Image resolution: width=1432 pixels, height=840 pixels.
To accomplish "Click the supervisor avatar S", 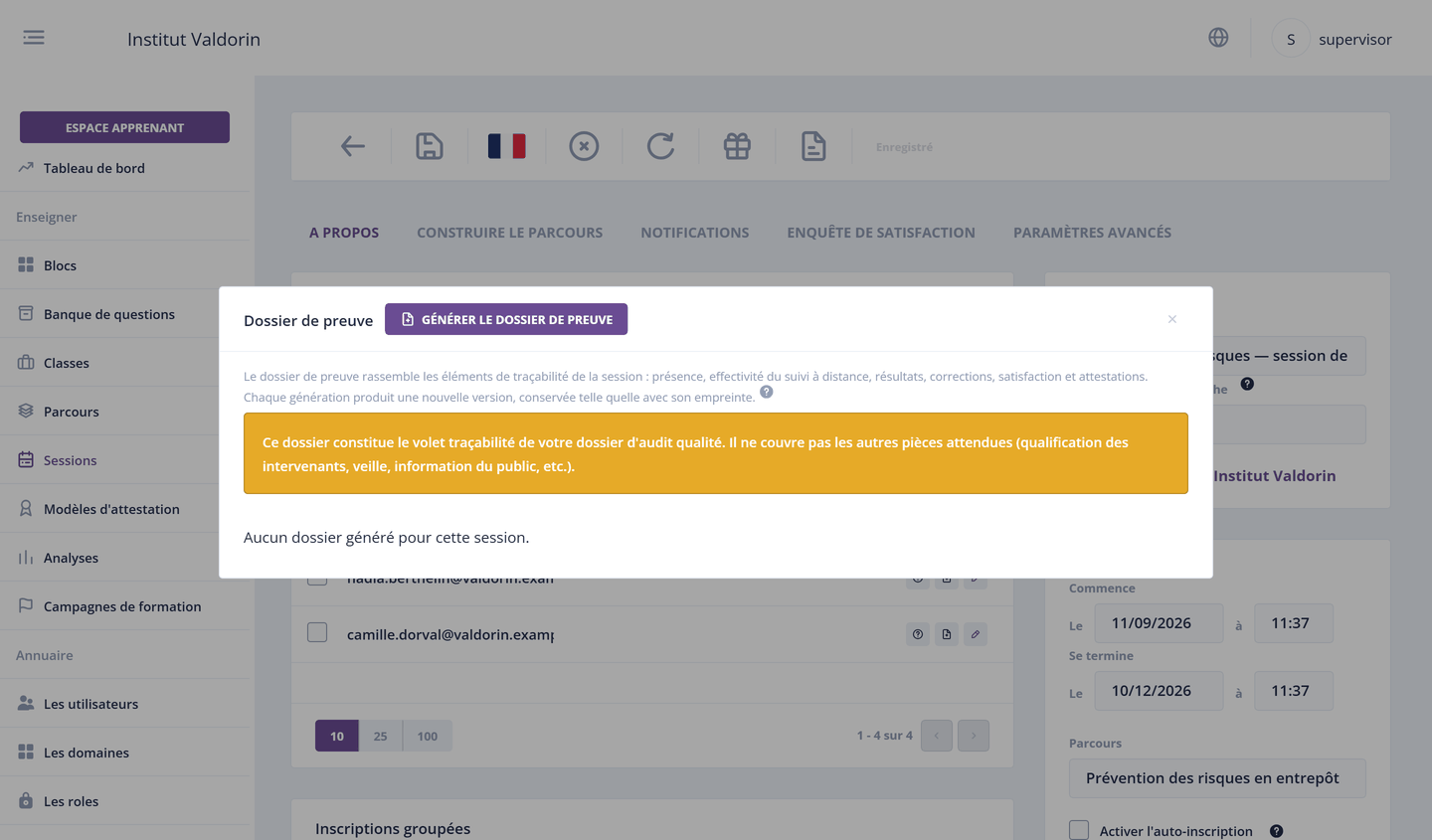I will 1291,39.
